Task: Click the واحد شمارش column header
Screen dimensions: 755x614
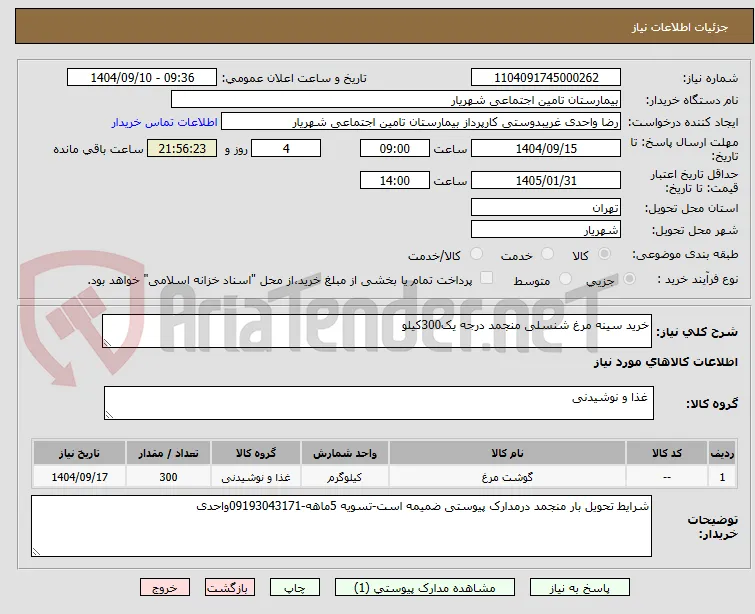Action: point(345,453)
